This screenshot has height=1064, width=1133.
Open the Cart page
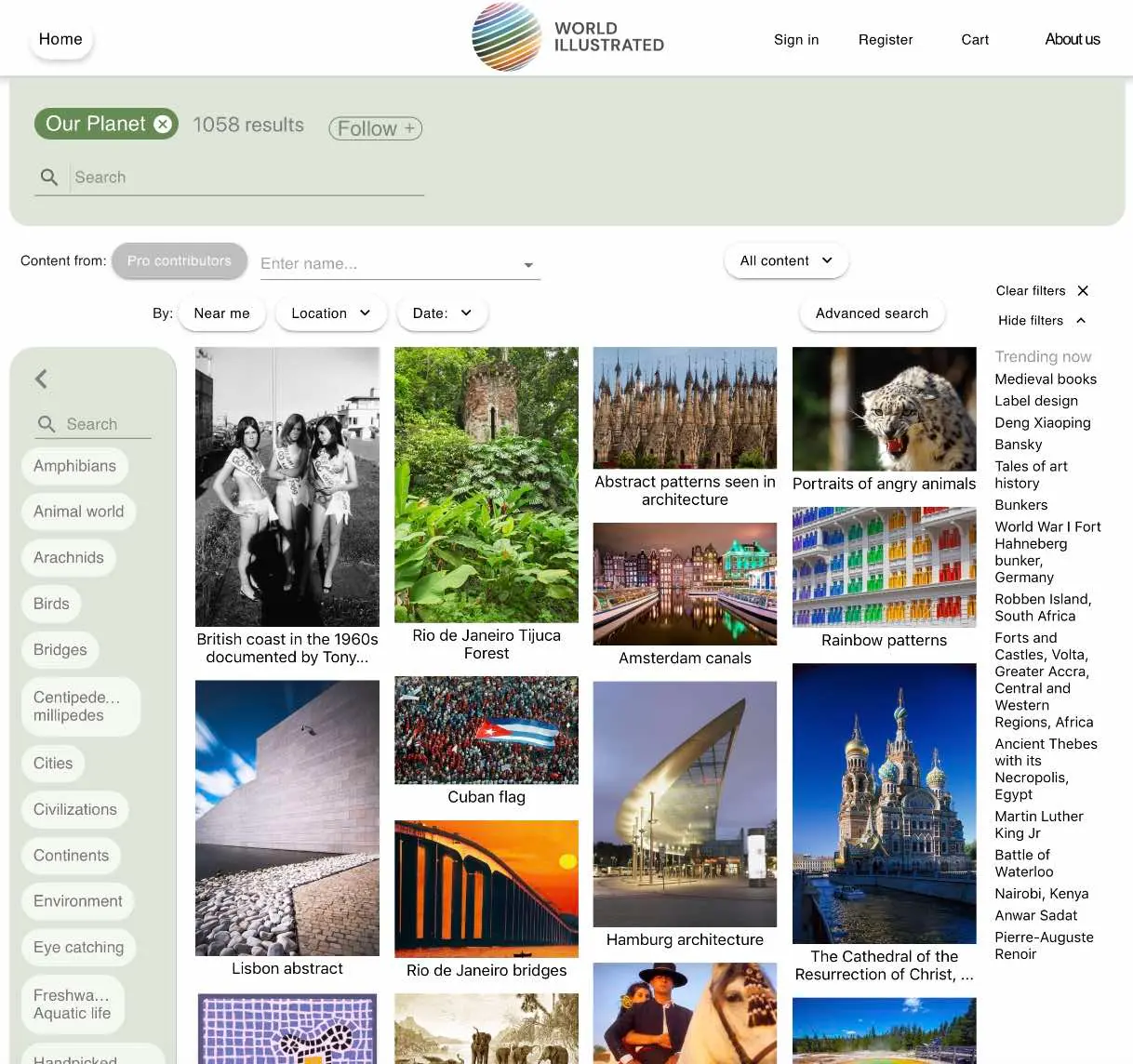coord(975,40)
